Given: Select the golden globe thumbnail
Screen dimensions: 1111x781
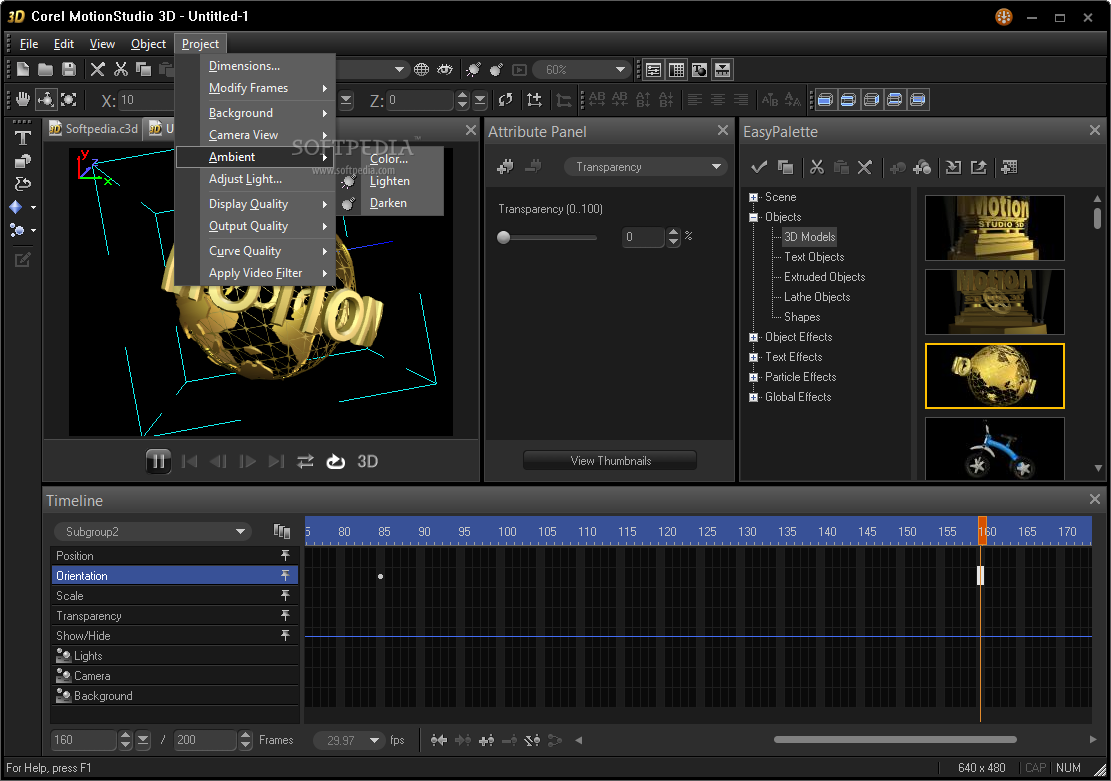Looking at the screenshot, I should point(994,376).
